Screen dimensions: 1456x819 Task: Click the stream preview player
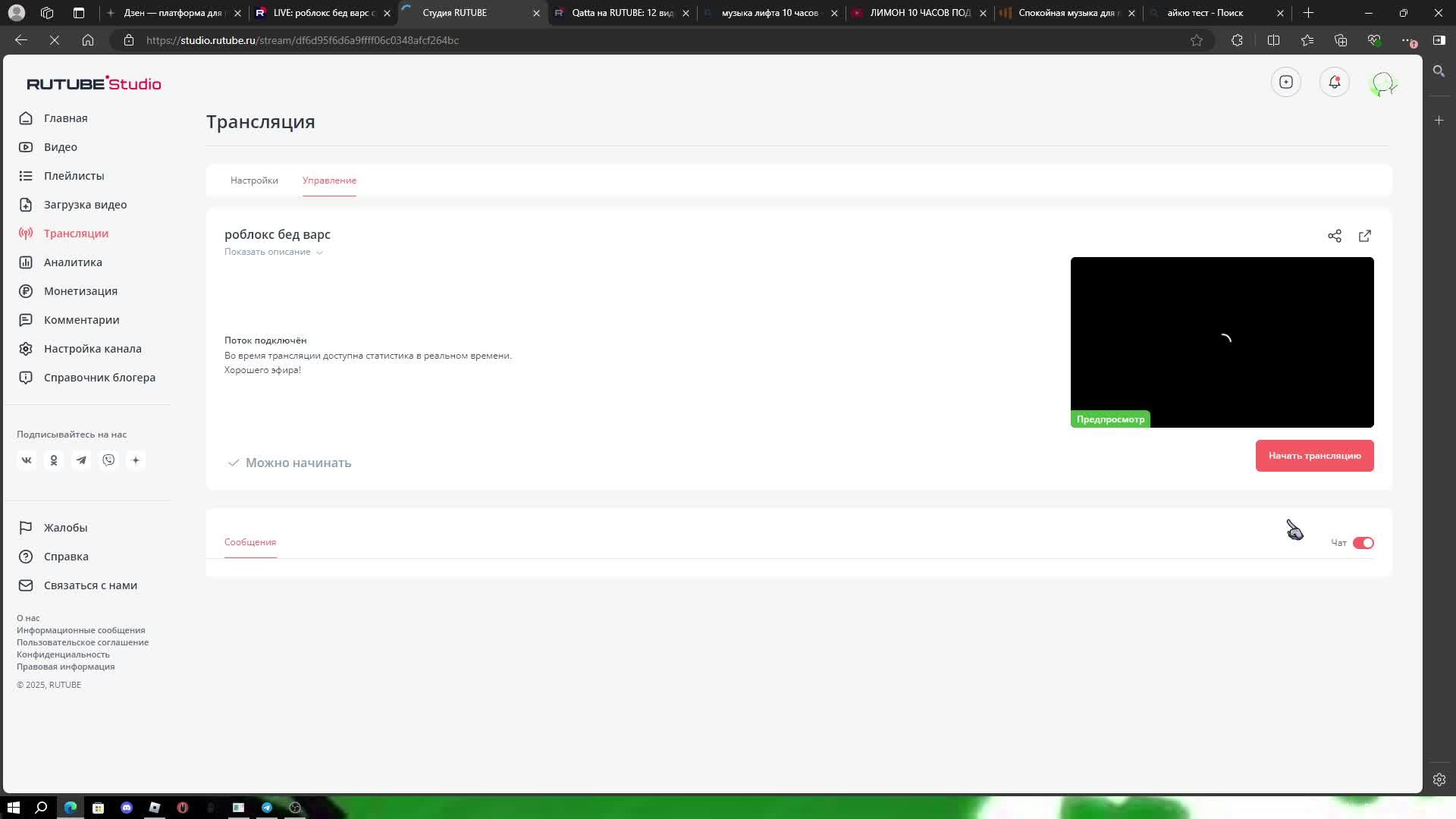pyautogui.click(x=1222, y=341)
